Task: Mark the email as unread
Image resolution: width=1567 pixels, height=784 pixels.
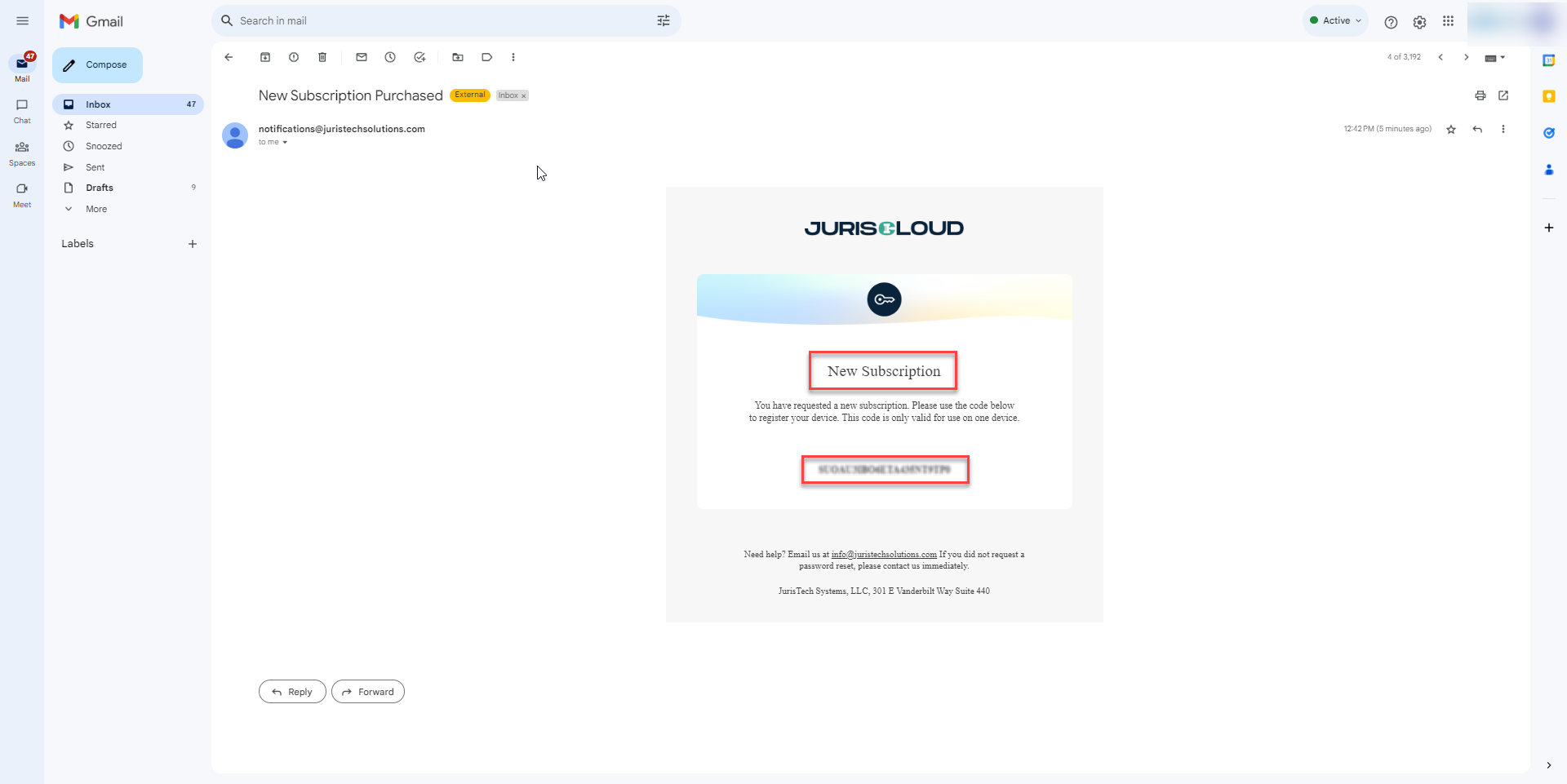Action: (361, 57)
